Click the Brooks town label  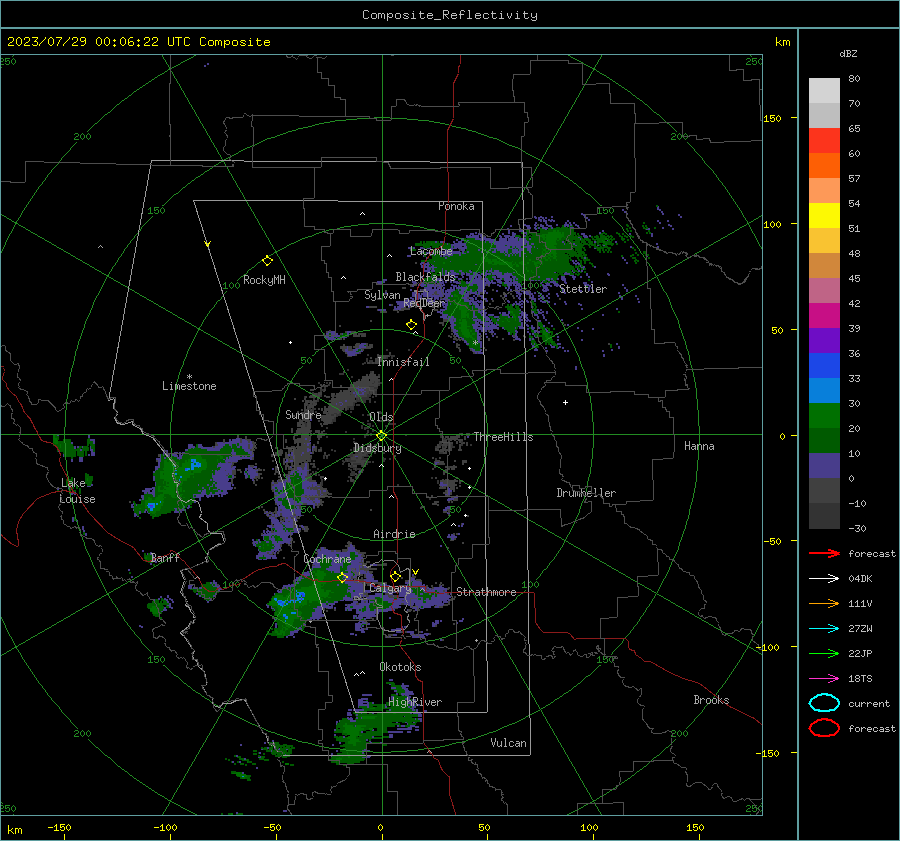[711, 700]
